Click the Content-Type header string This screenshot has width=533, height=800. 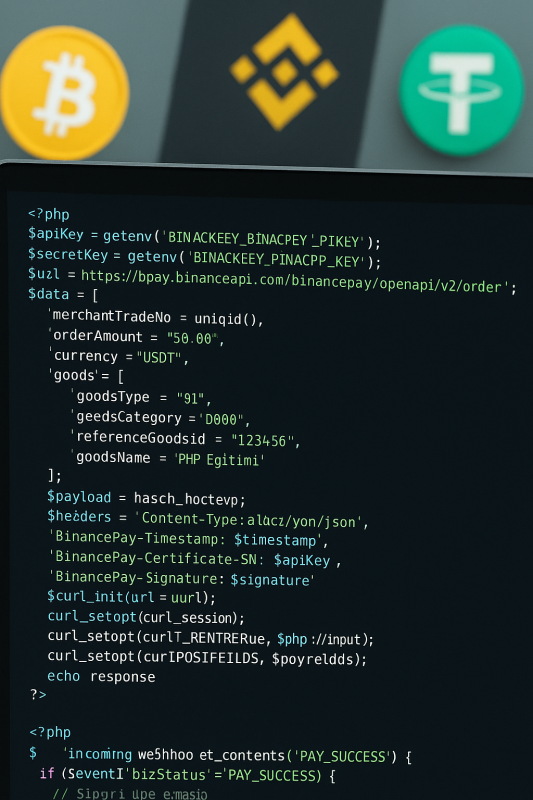248,520
